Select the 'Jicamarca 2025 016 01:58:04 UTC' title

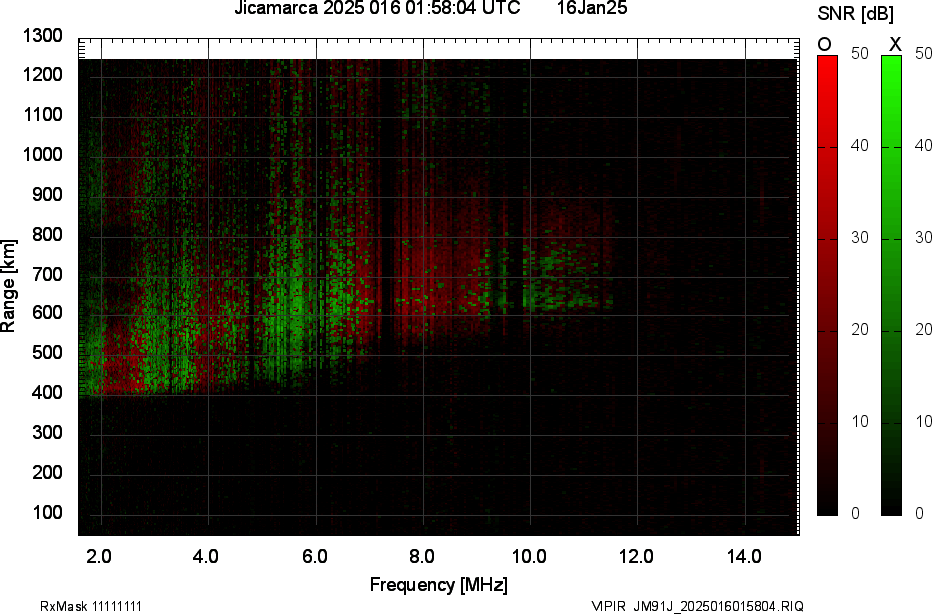[377, 8]
